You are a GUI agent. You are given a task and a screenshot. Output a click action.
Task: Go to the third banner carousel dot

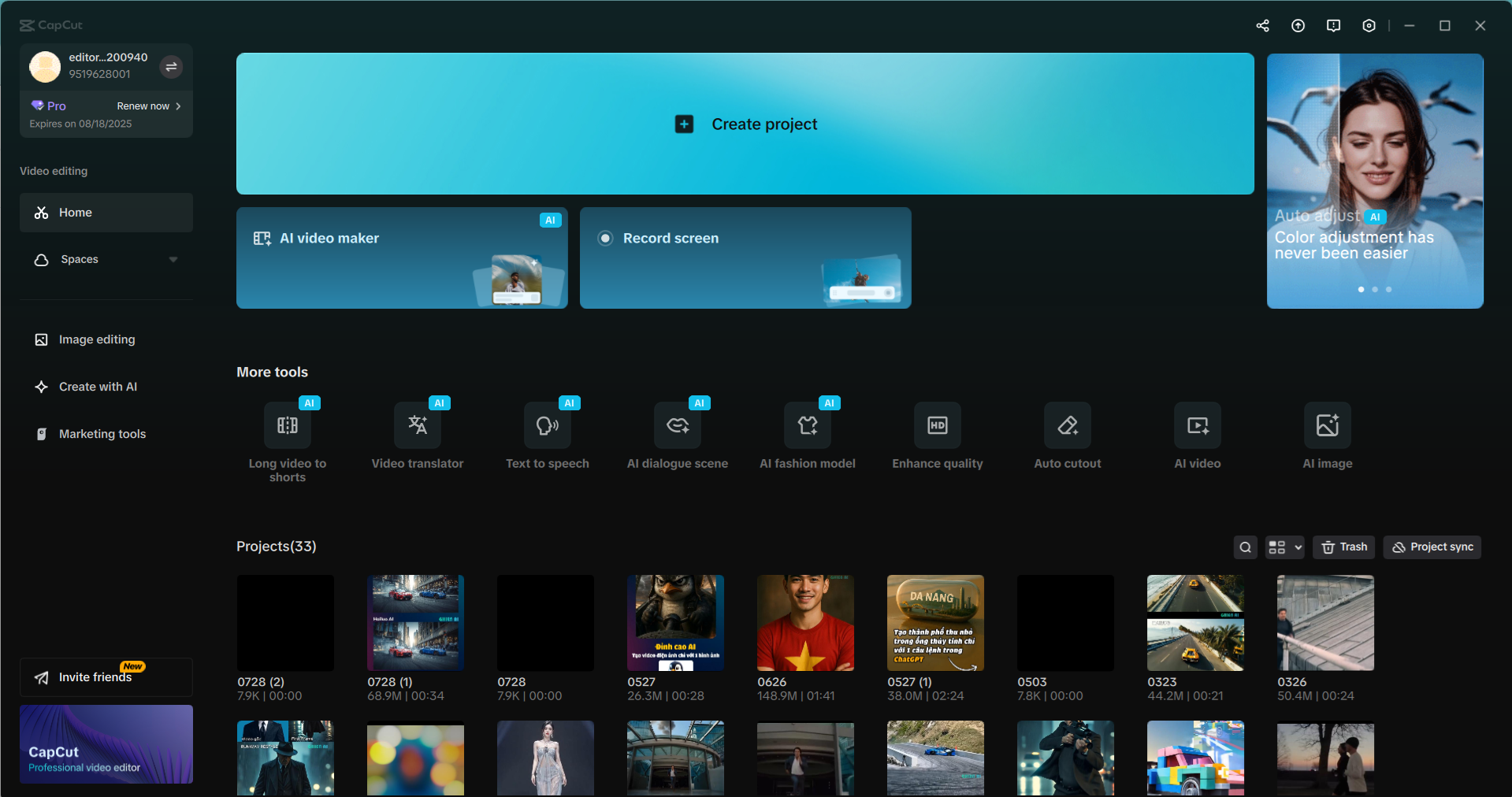pyautogui.click(x=1388, y=290)
